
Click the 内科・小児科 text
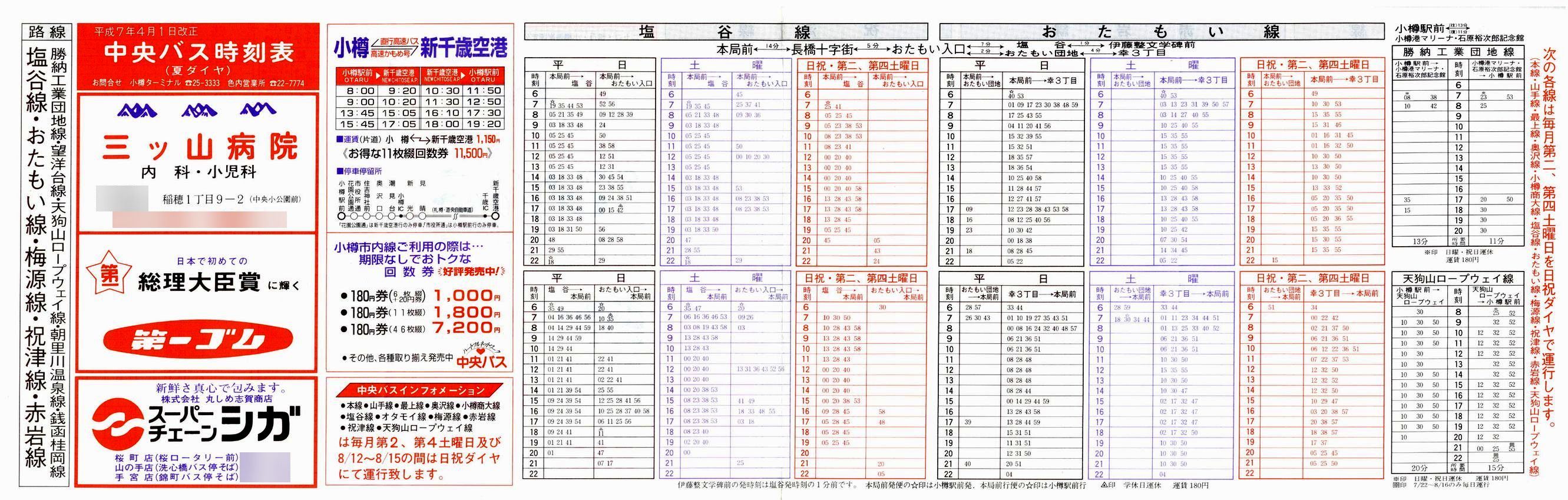point(199,173)
